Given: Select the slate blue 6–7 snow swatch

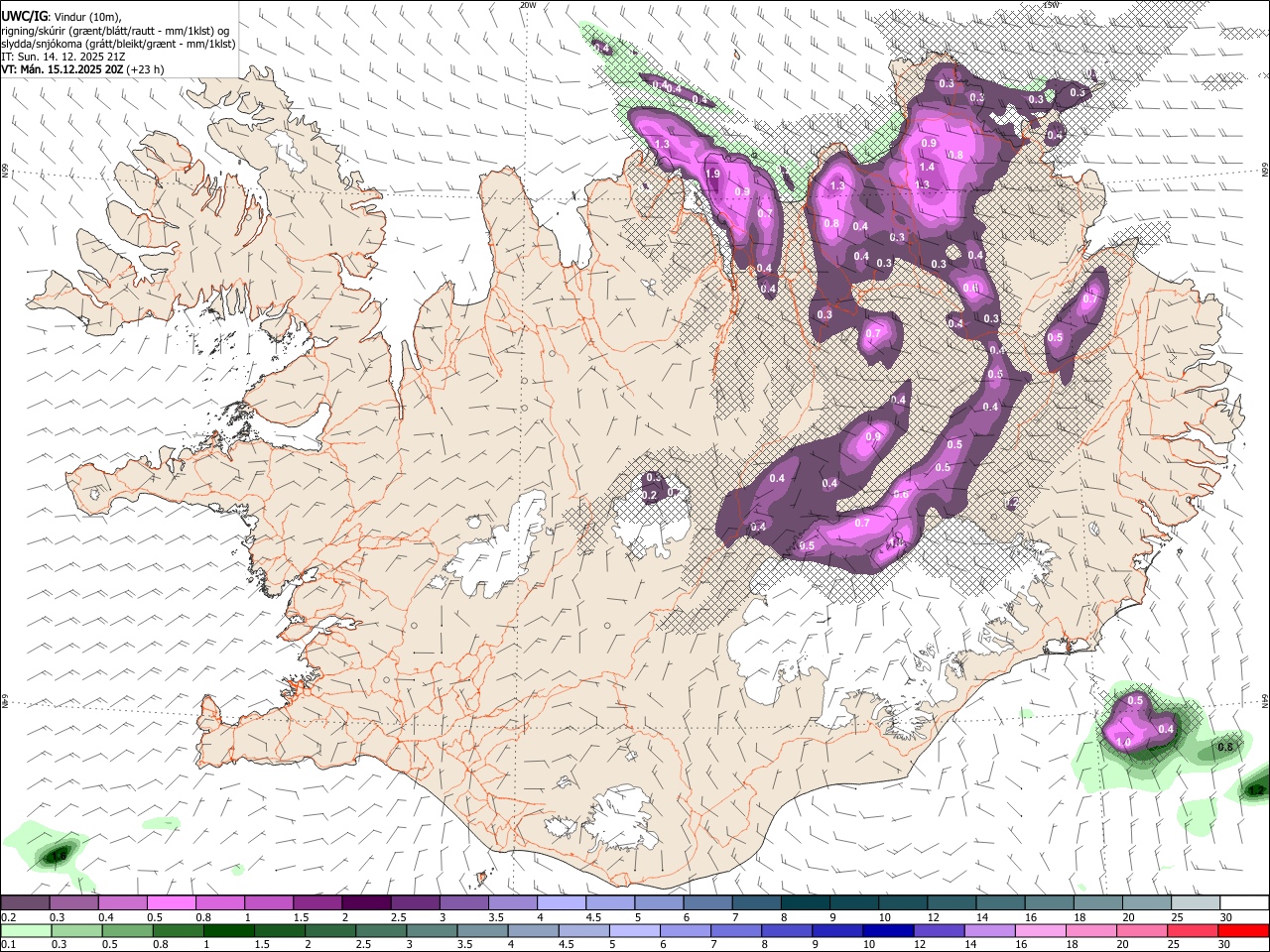Looking at the screenshot, I should click(x=707, y=903).
